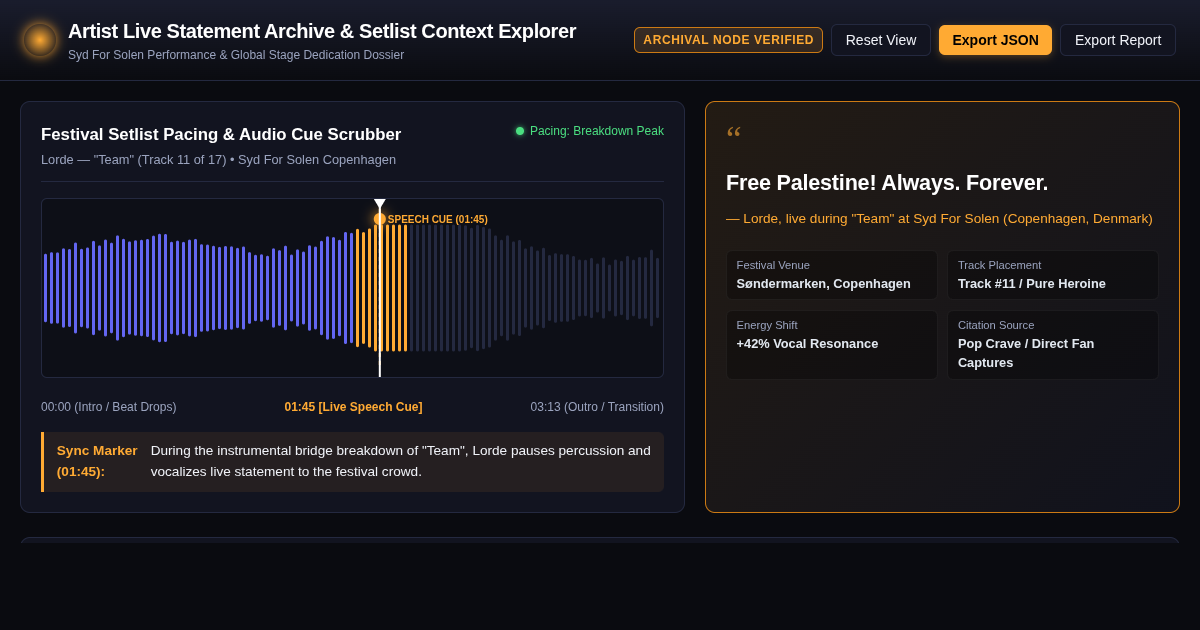Screen dimensions: 1200x630
Task: Click the glowing orange app logo
Action: coord(40,40)
